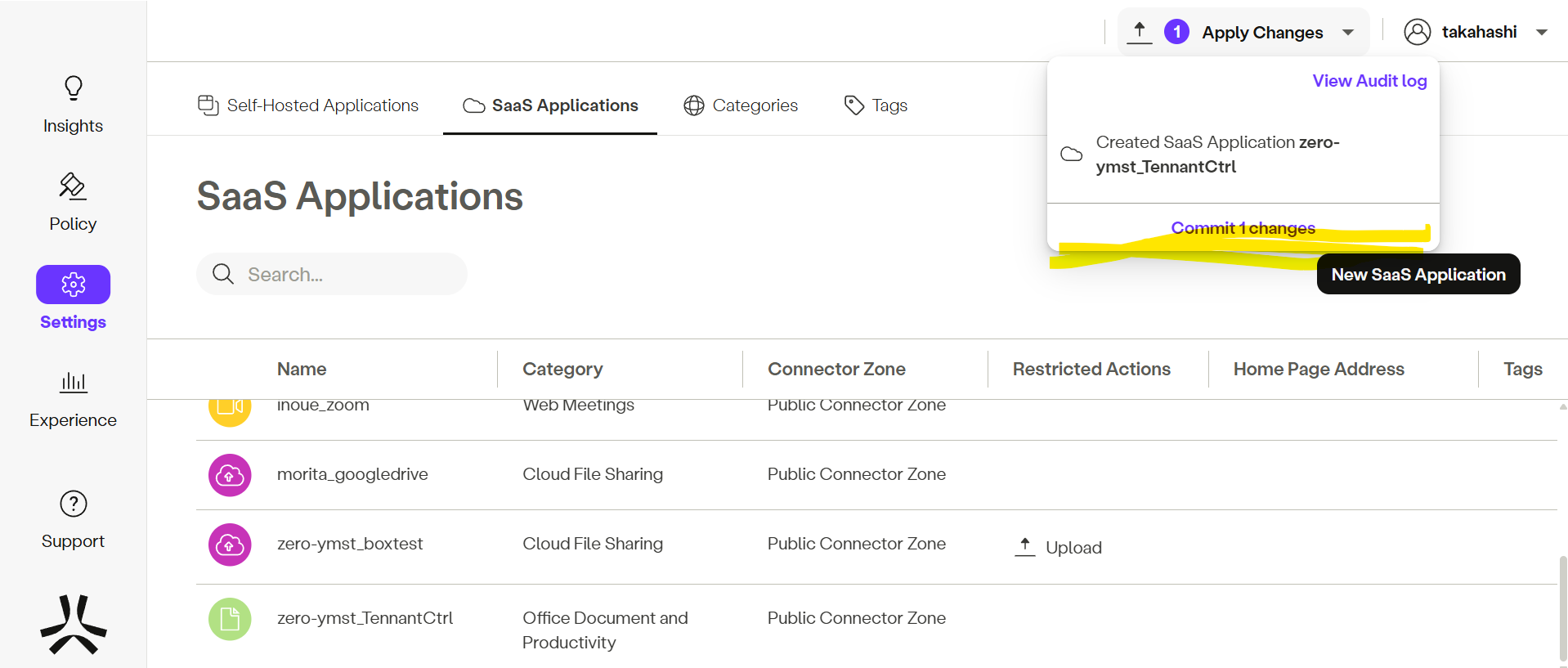Open Support via the question mark icon

(73, 504)
